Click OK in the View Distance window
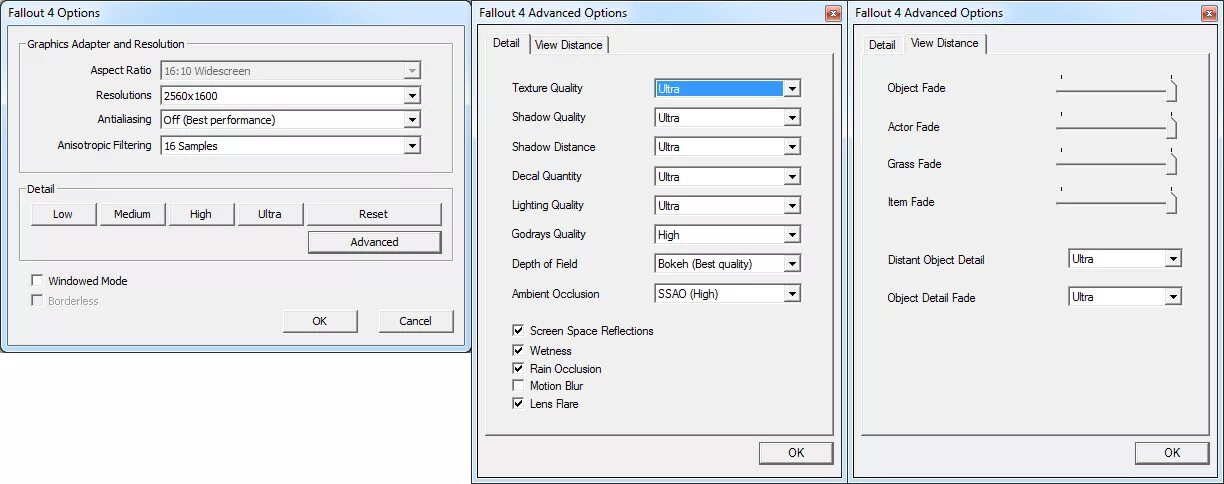This screenshot has width=1224, height=484. 1172,453
